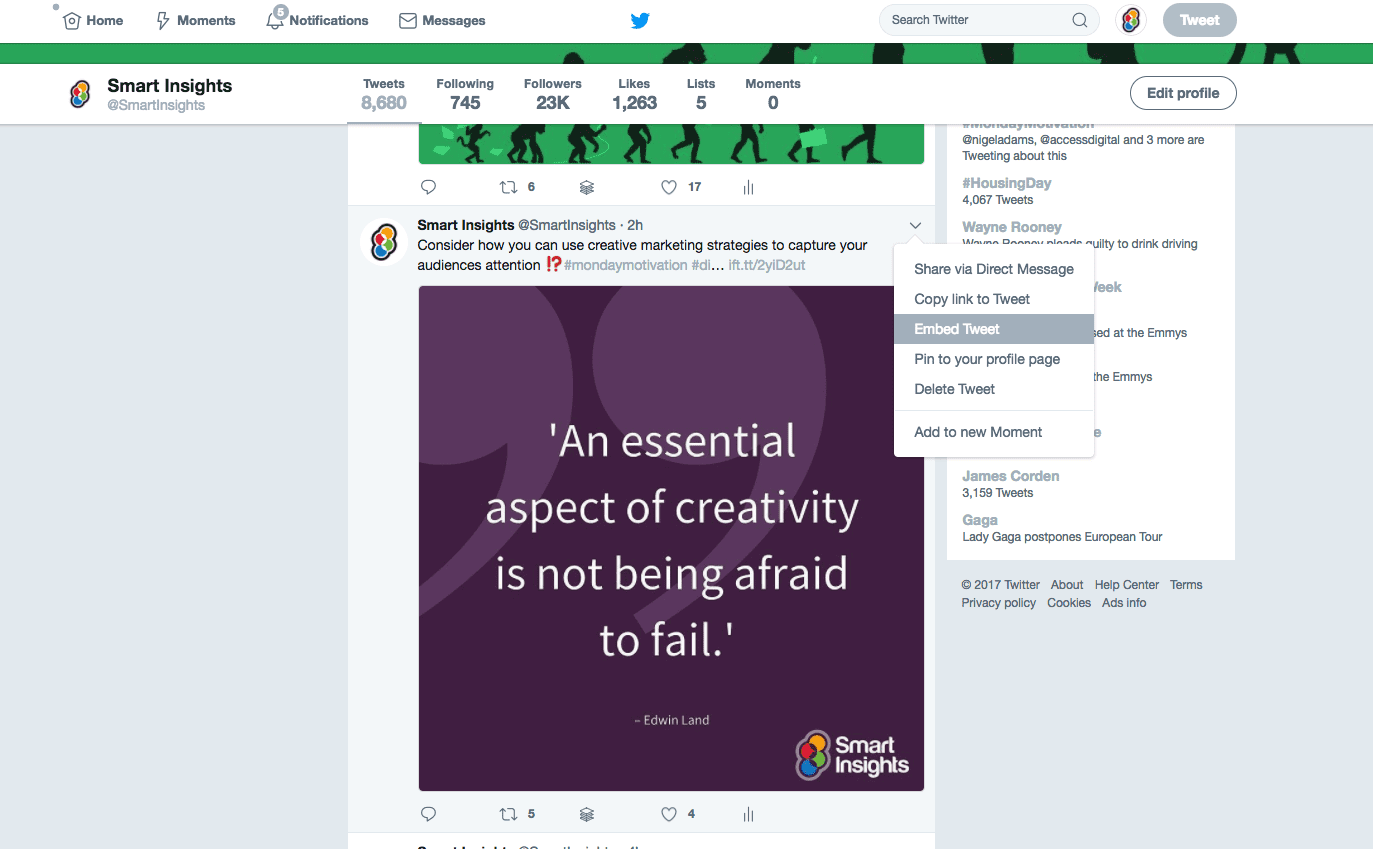Switch to the Likes tab
Image resolution: width=1373 pixels, height=849 pixels.
coord(634,93)
